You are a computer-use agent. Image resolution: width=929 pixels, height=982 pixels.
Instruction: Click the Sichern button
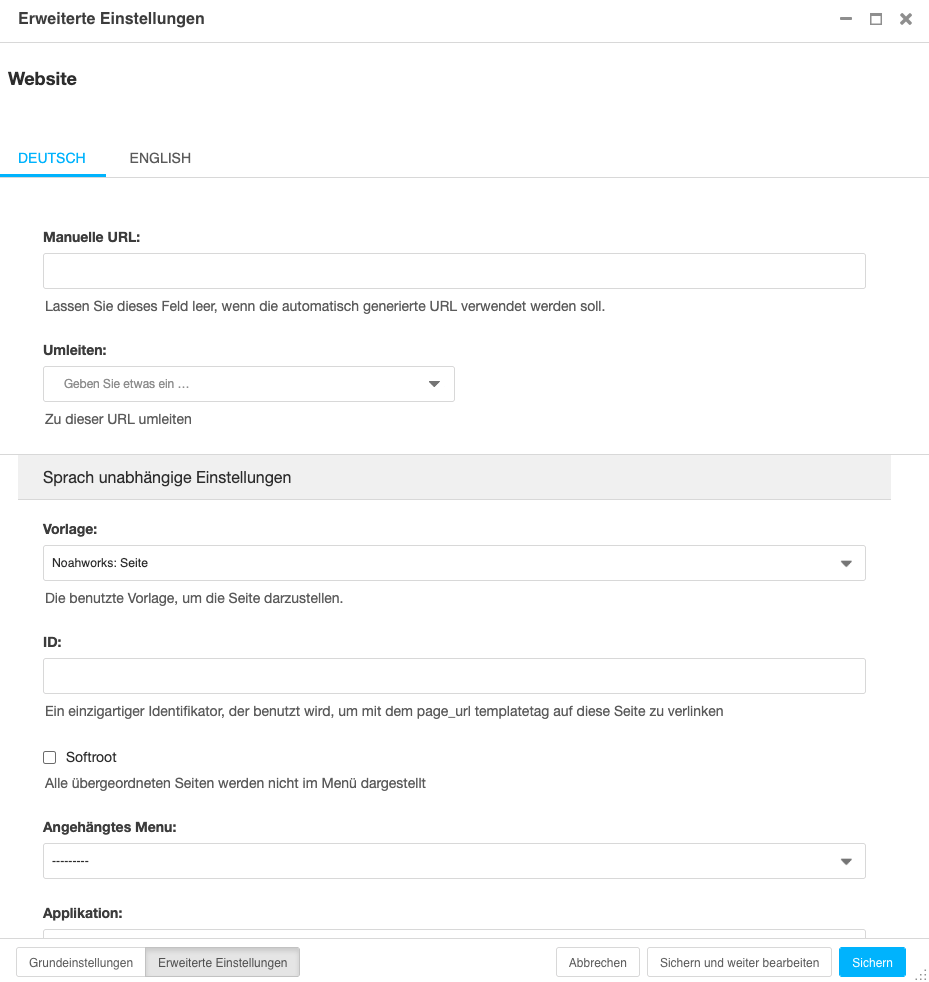tap(871, 962)
